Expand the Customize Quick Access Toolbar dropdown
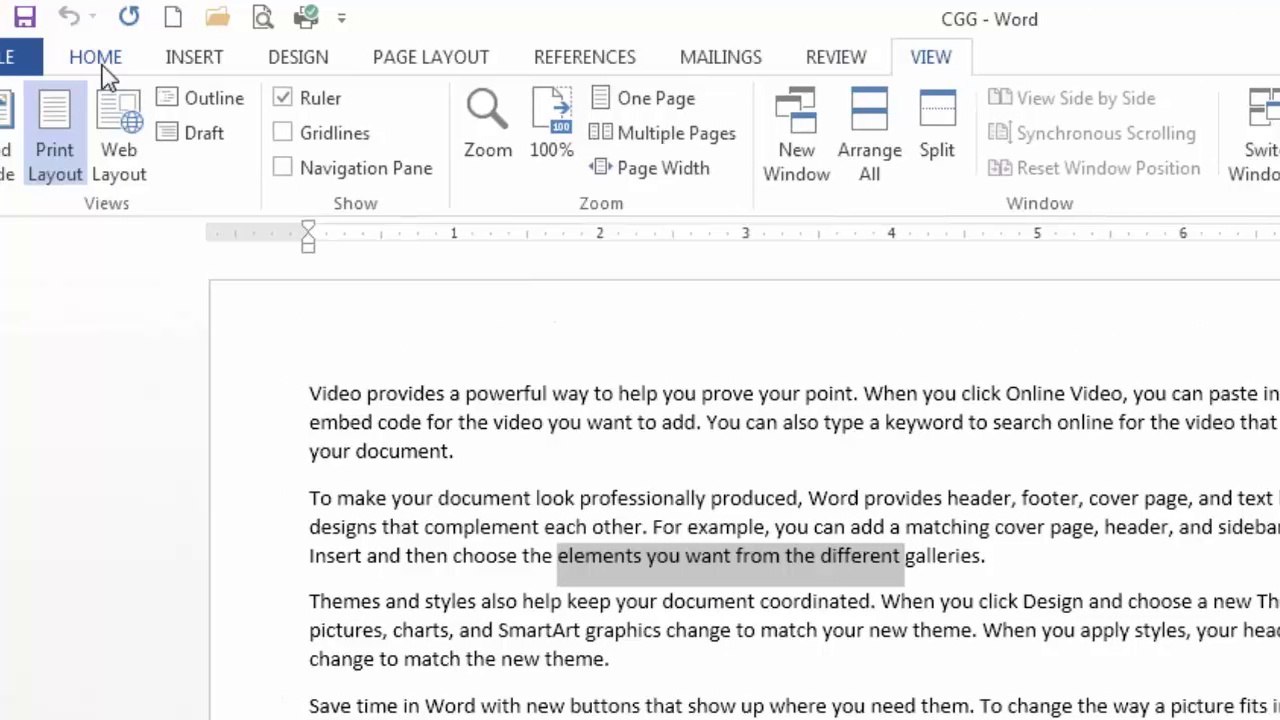Screen dimensions: 1280x720 pos(342,18)
